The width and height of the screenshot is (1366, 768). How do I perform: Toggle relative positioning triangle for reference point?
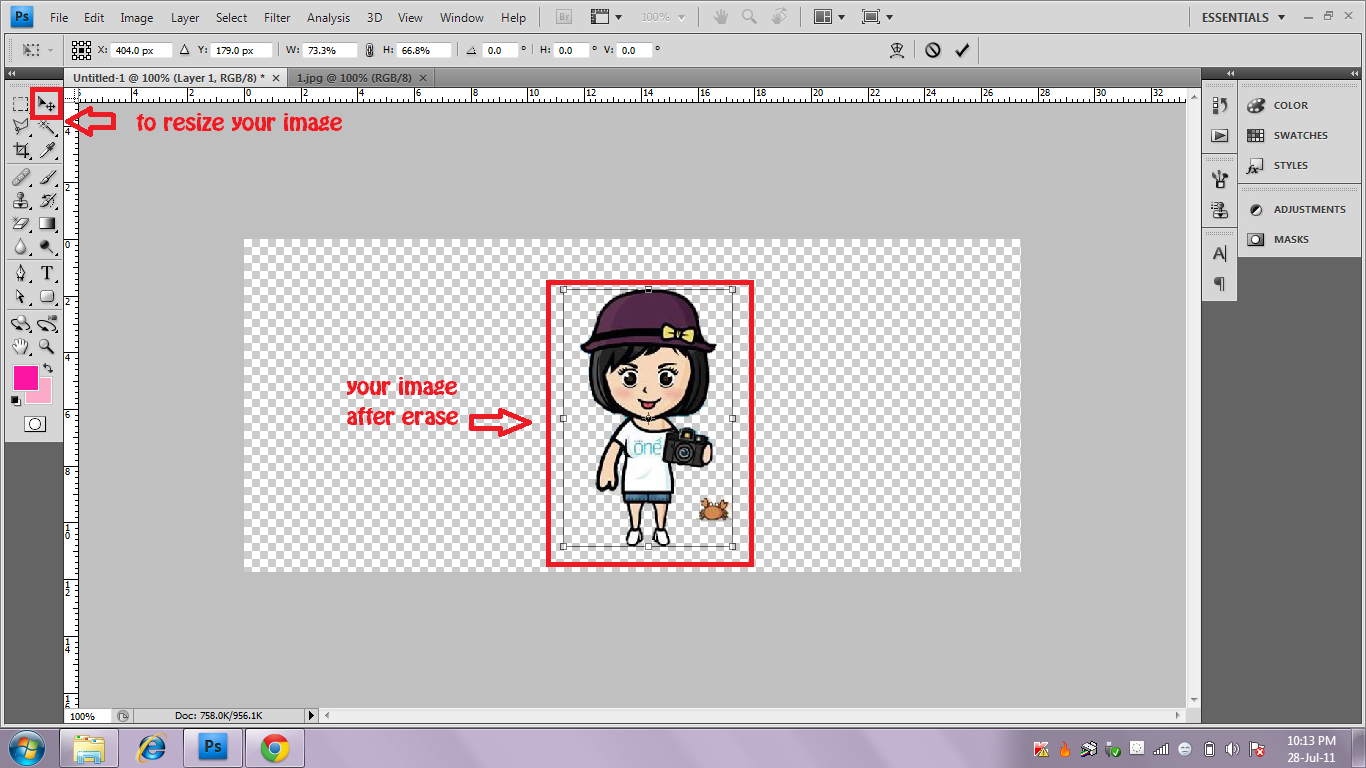(x=184, y=49)
